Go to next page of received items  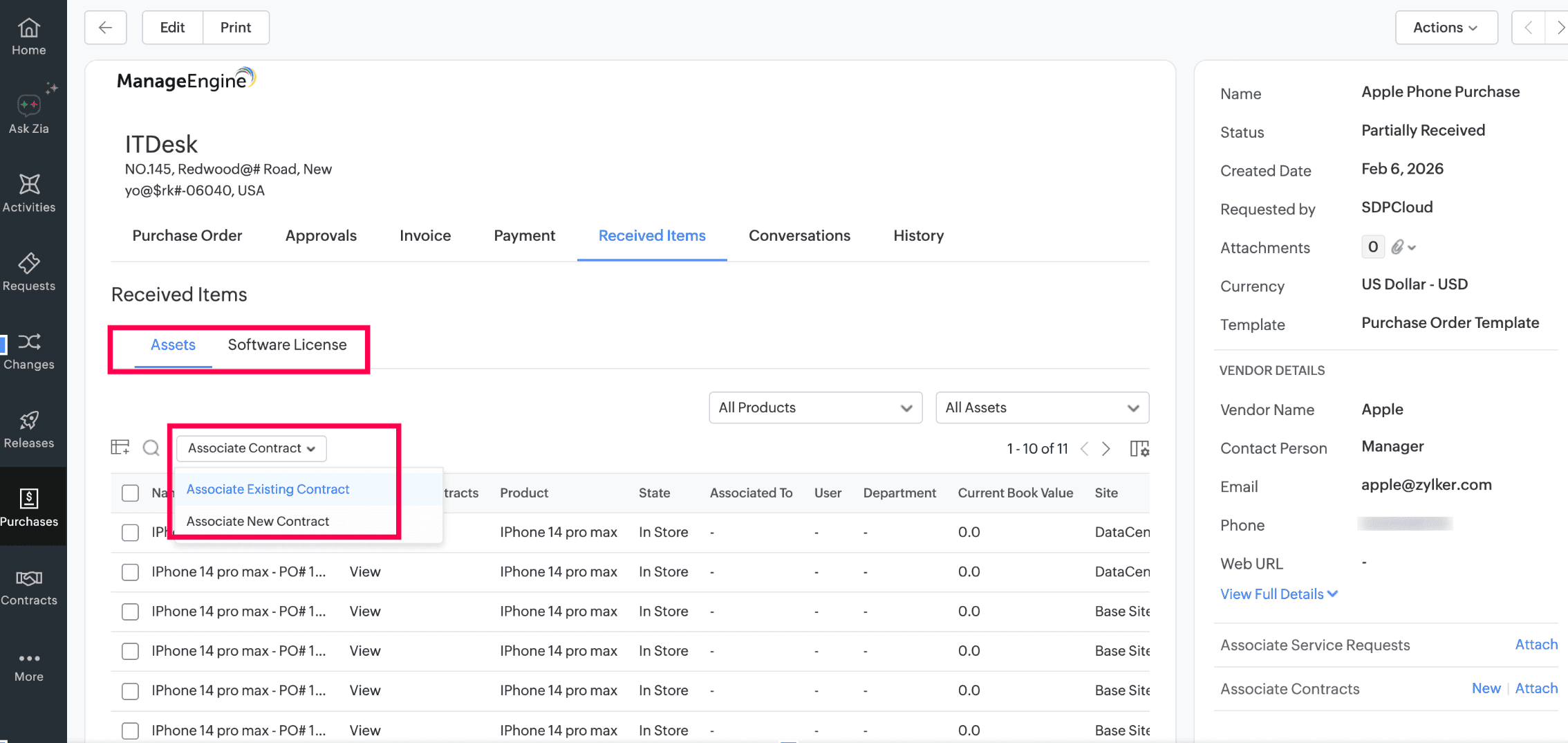point(1106,449)
